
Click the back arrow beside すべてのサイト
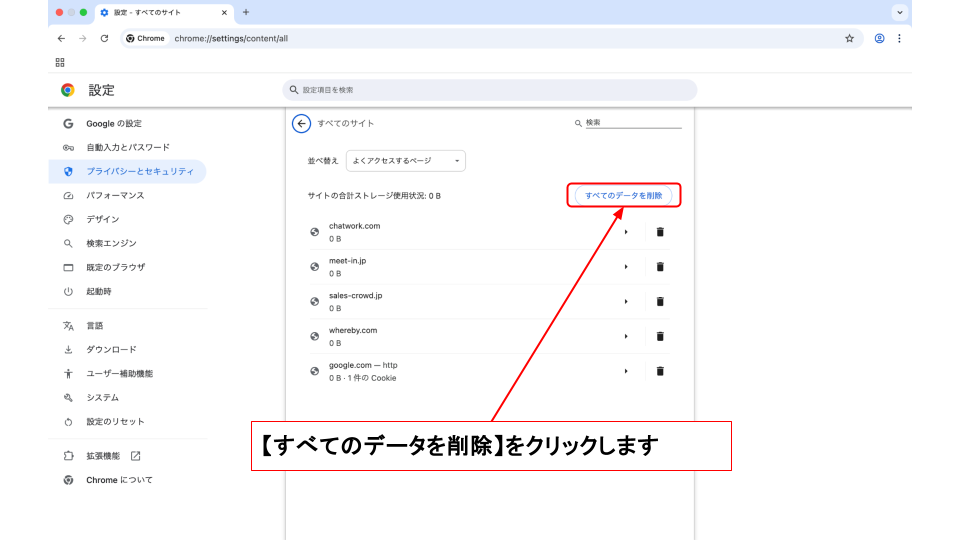(301, 123)
